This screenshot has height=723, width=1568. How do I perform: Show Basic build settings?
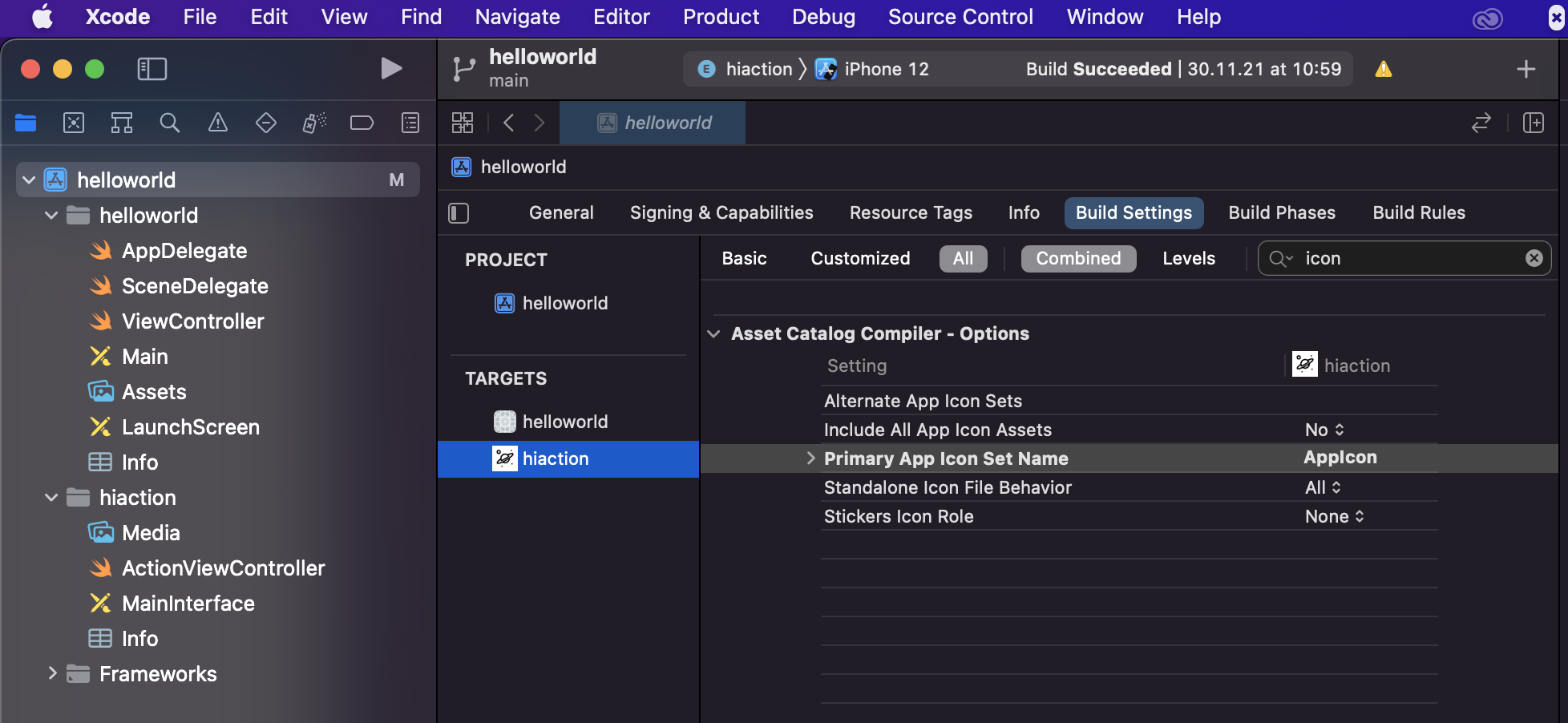click(x=744, y=258)
